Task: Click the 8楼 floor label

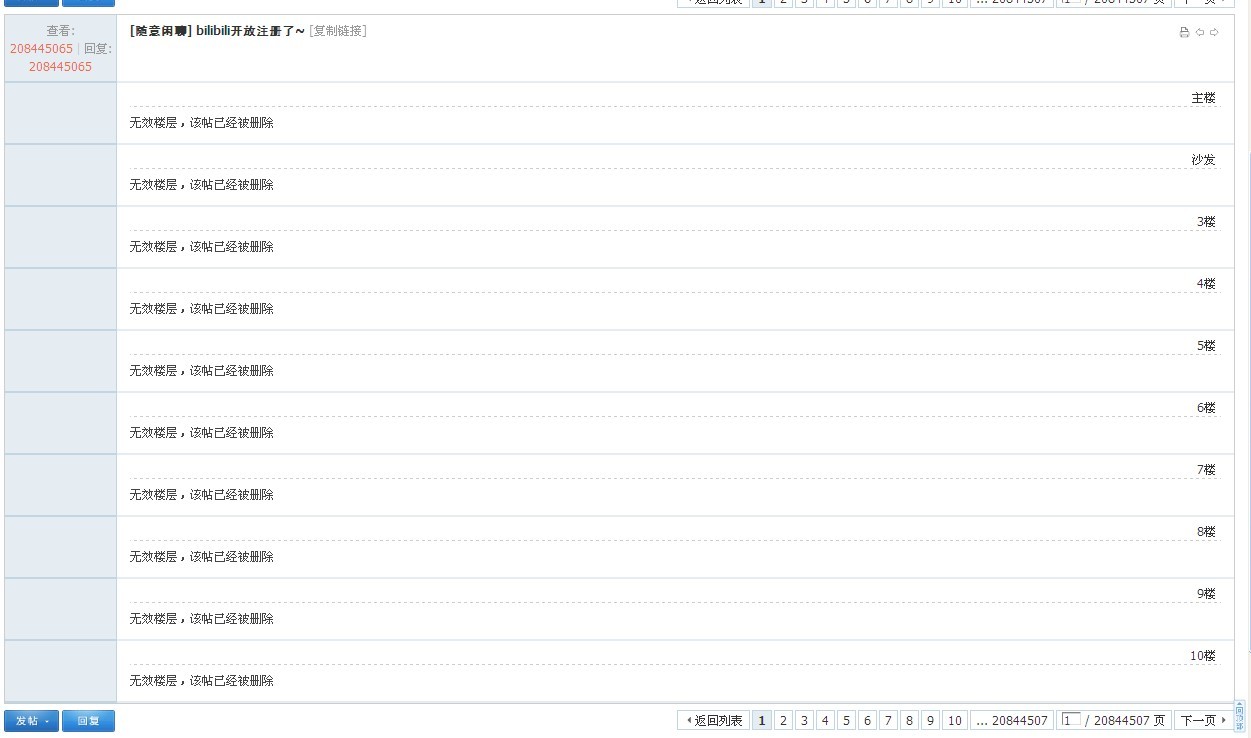Action: (1206, 532)
